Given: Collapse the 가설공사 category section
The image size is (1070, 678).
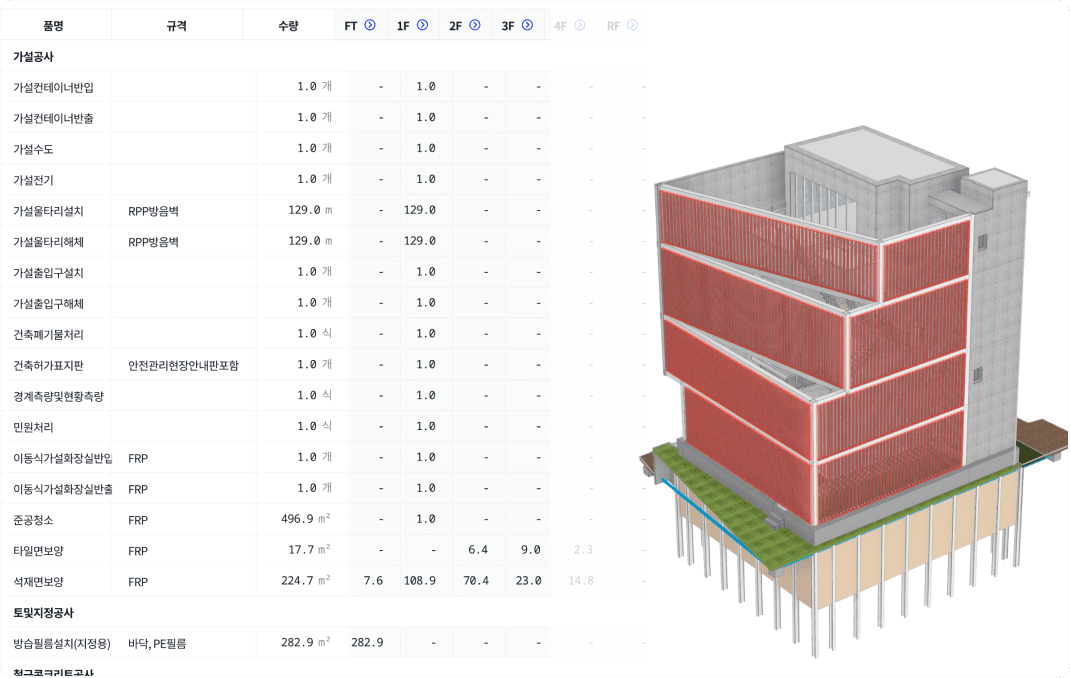Looking at the screenshot, I should pyautogui.click(x=33, y=57).
